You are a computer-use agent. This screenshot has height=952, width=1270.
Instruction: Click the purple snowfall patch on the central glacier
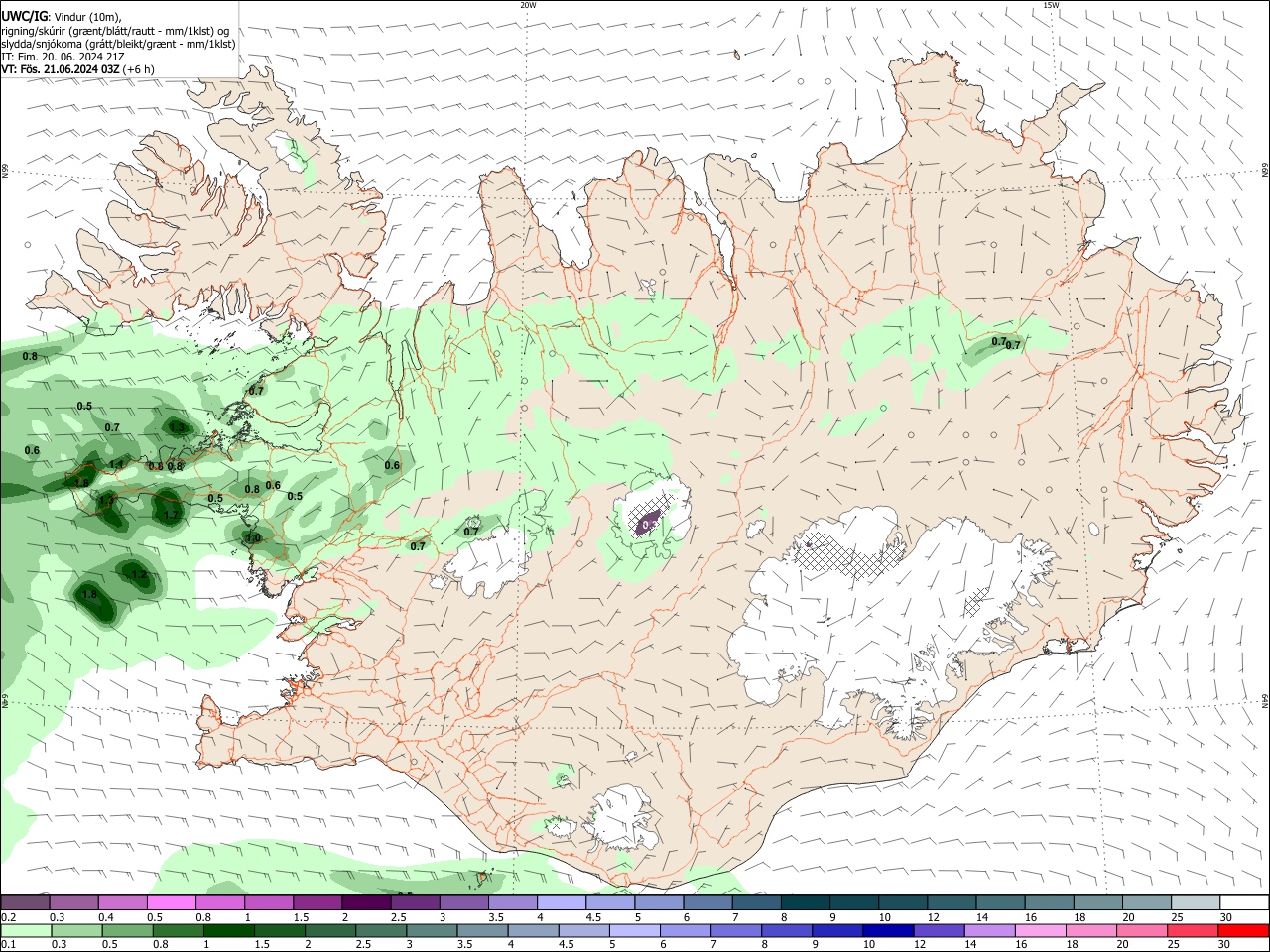pos(646,521)
